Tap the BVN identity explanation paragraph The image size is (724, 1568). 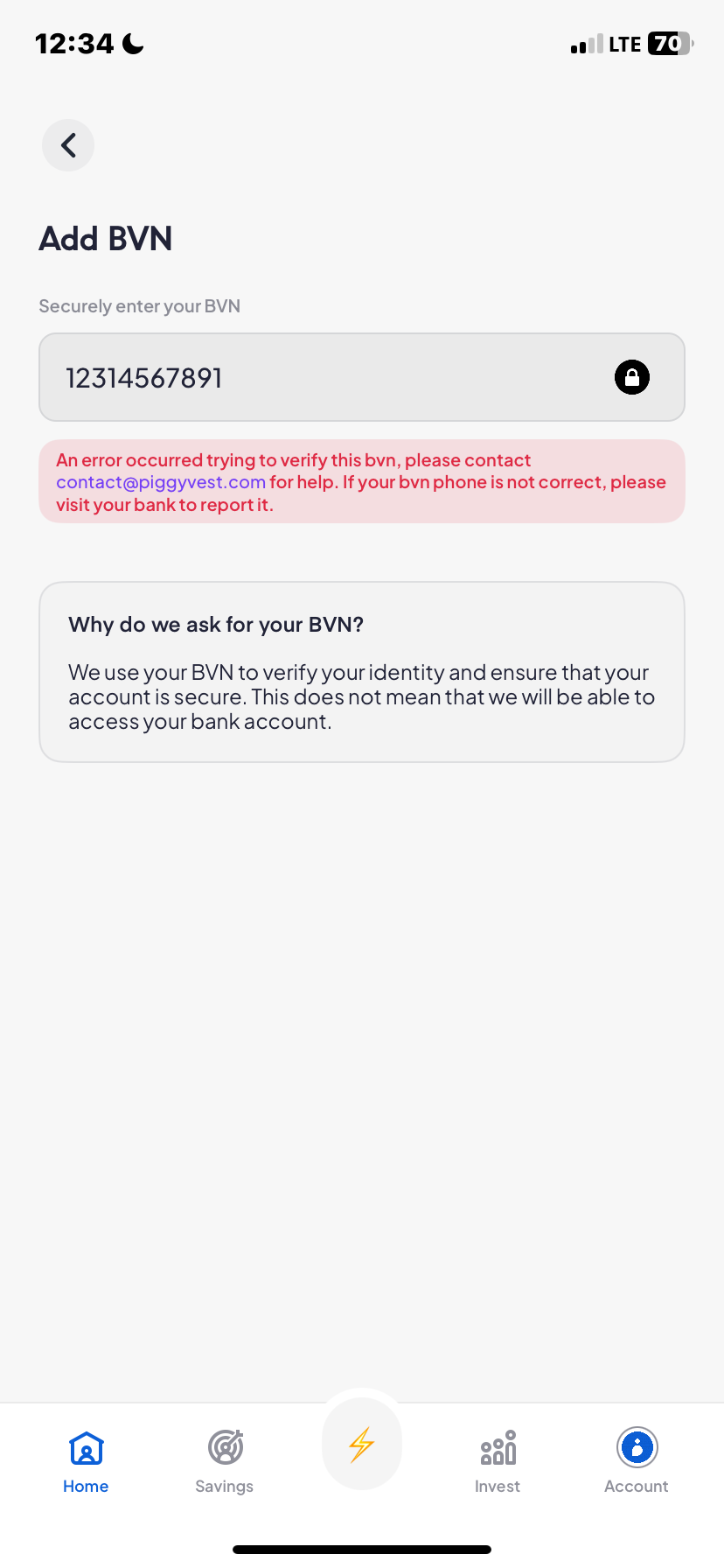(361, 697)
